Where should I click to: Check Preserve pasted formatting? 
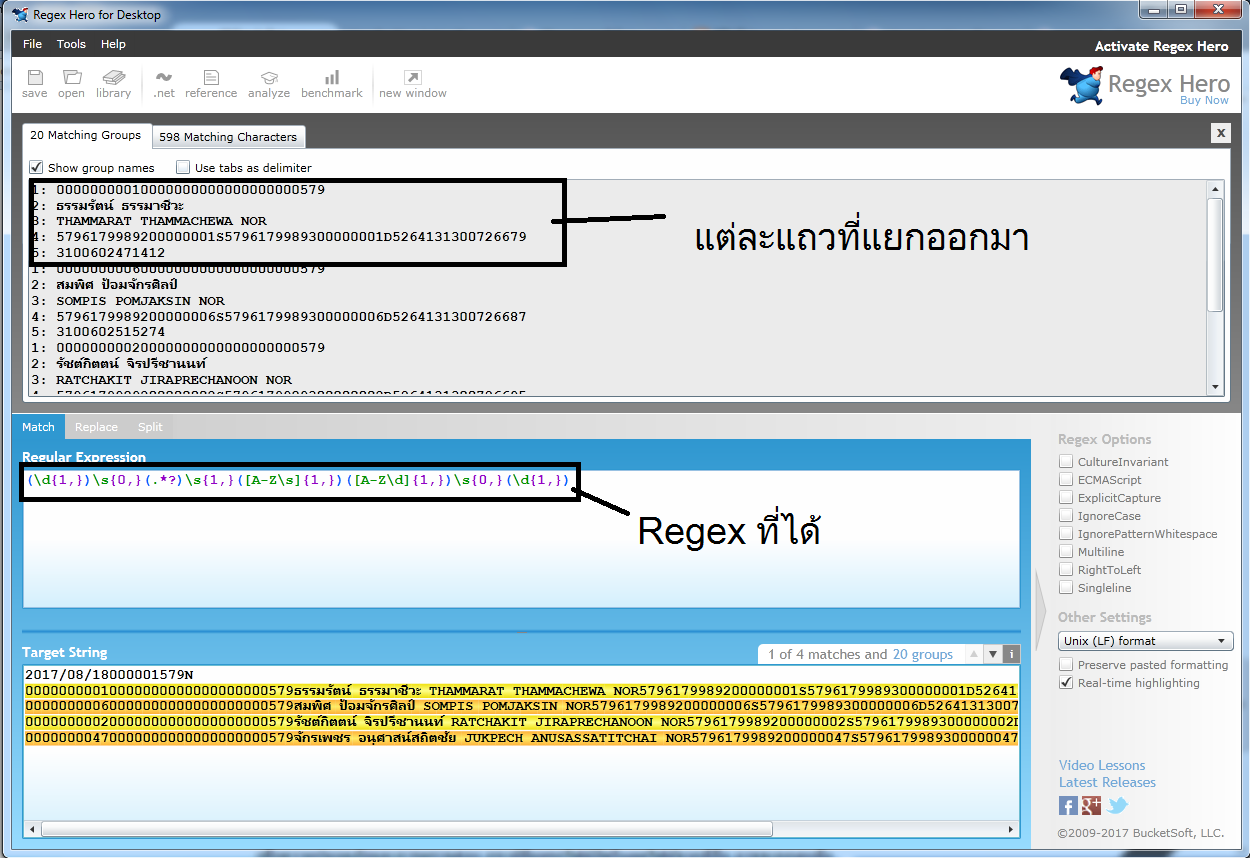point(1067,665)
